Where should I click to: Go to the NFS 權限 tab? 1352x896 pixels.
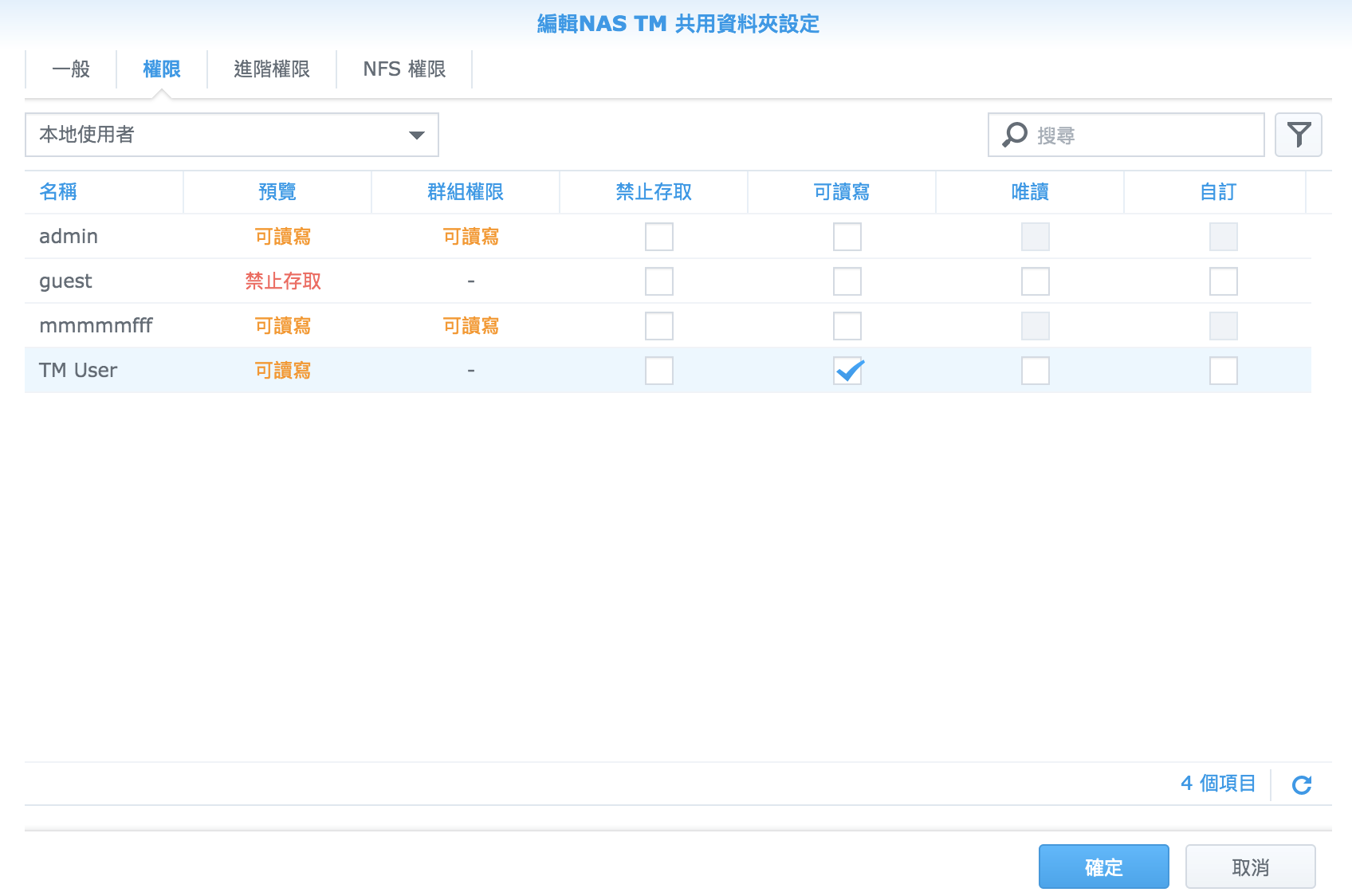pyautogui.click(x=404, y=69)
